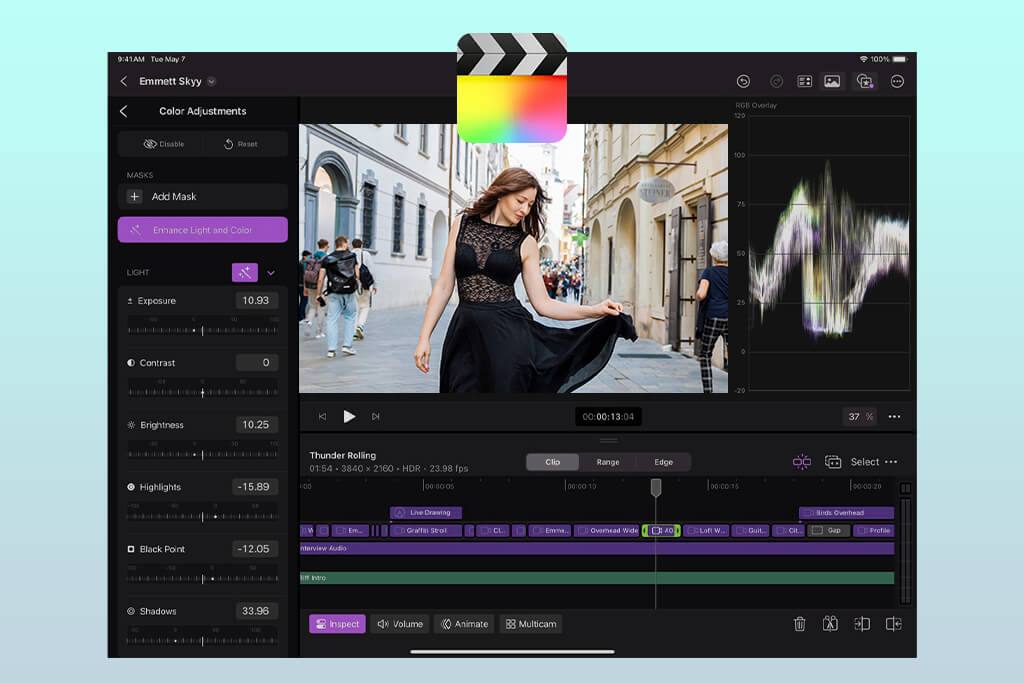Toggle the auto Light magic wand button
This screenshot has width=1024, height=683.
click(x=245, y=272)
